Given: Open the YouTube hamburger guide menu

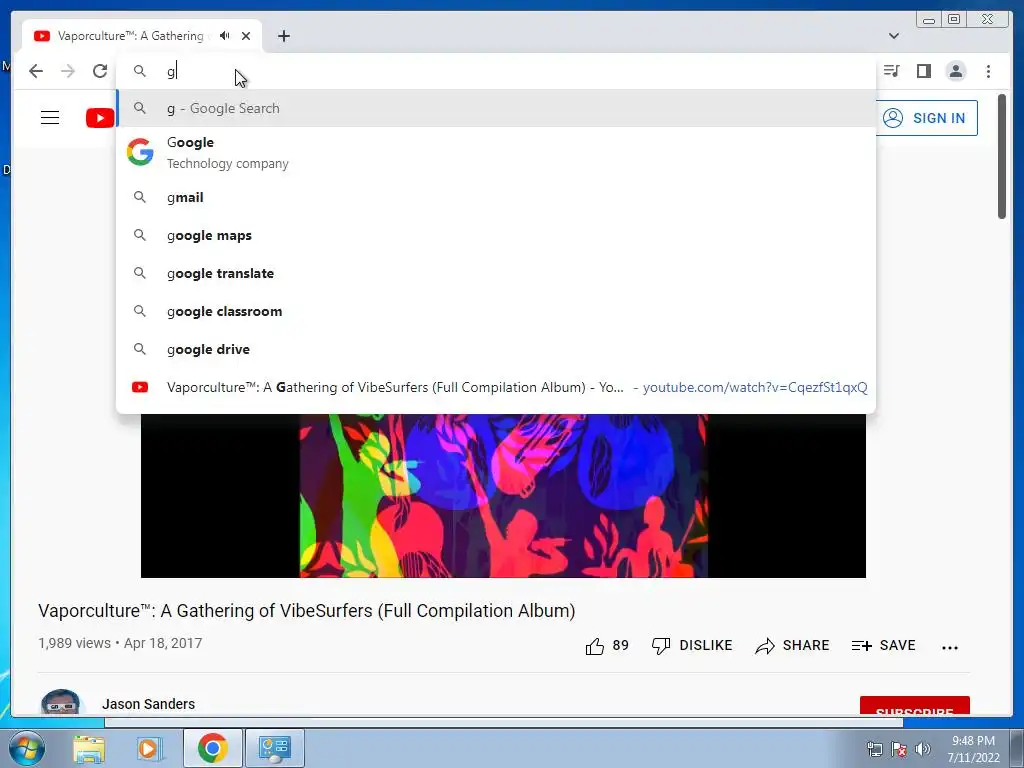Looking at the screenshot, I should 50,118.
